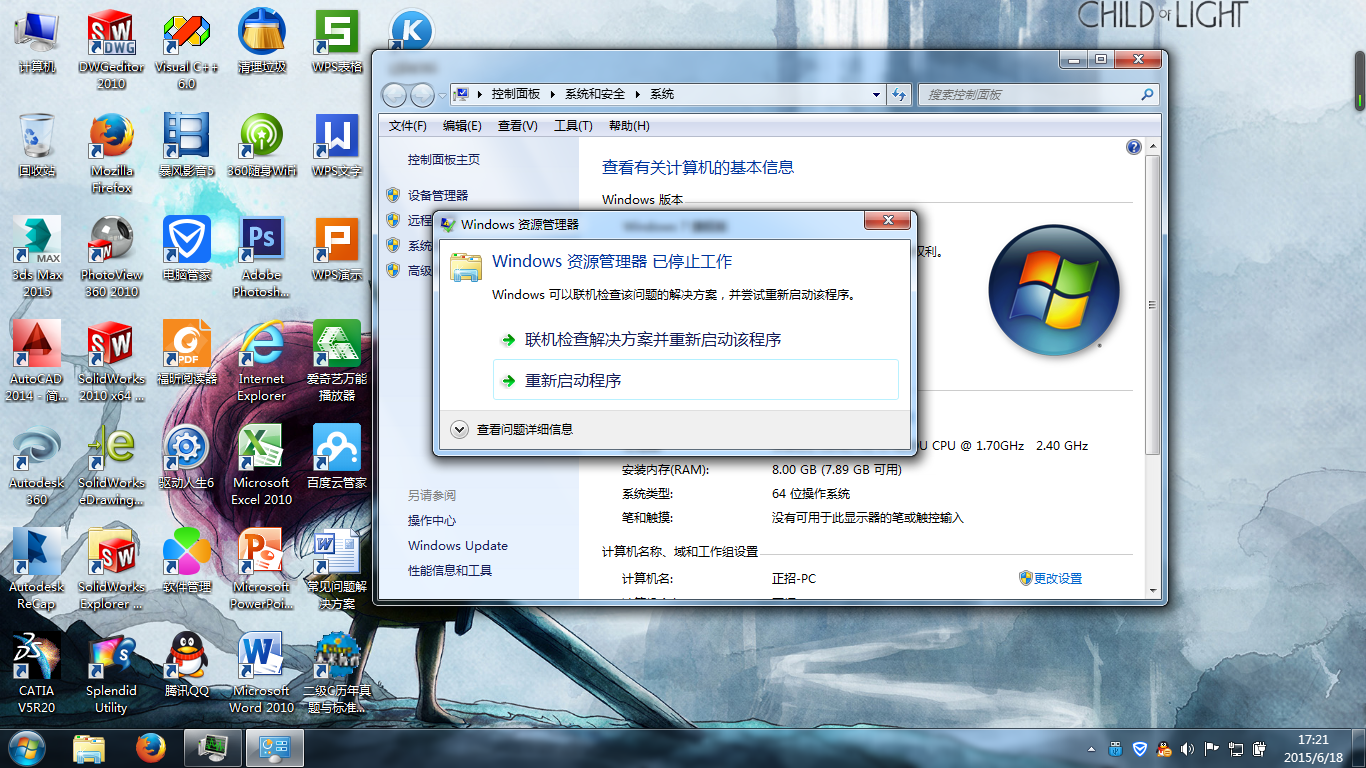This screenshot has height=768, width=1366.
Task: Open the 帮助(H) menu
Action: pyautogui.click(x=629, y=126)
